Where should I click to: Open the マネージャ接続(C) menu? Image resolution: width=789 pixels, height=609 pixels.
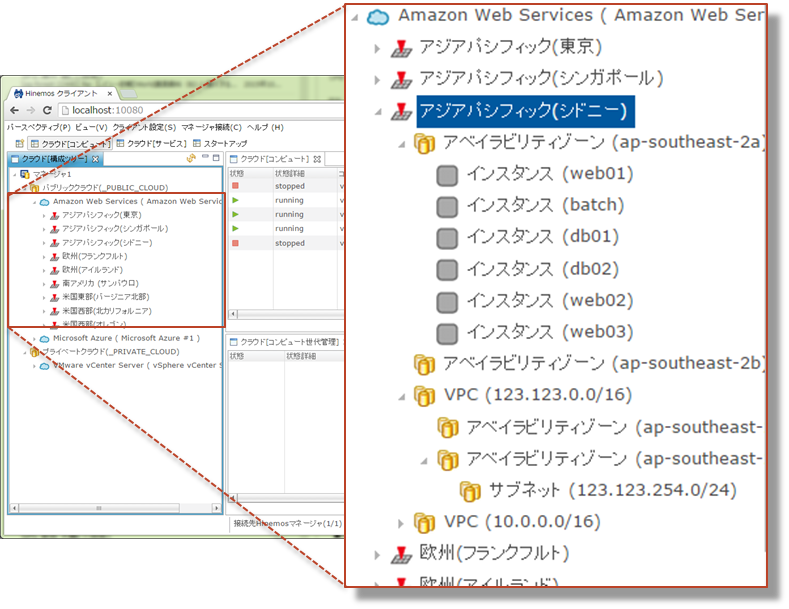(211, 127)
